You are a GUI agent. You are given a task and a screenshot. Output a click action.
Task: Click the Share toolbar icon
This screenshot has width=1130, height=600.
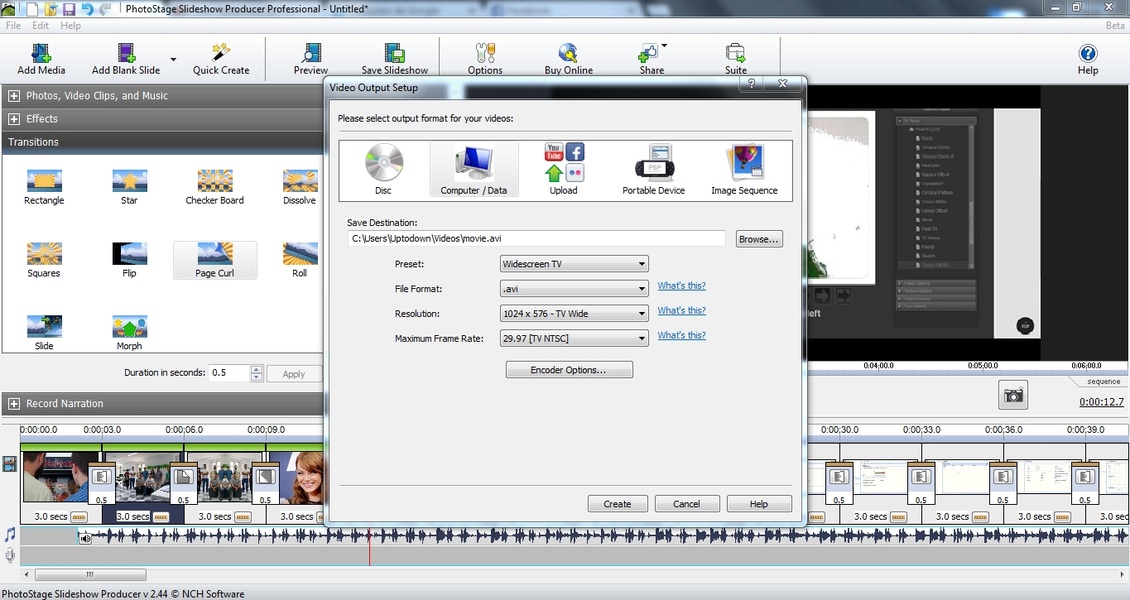coord(651,59)
